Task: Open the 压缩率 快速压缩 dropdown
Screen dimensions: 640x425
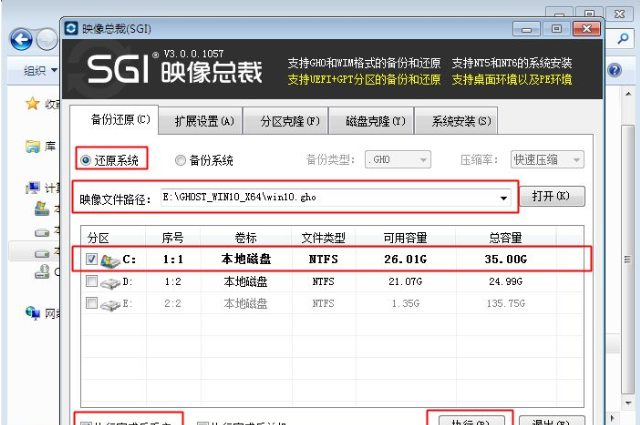Action: (546, 160)
